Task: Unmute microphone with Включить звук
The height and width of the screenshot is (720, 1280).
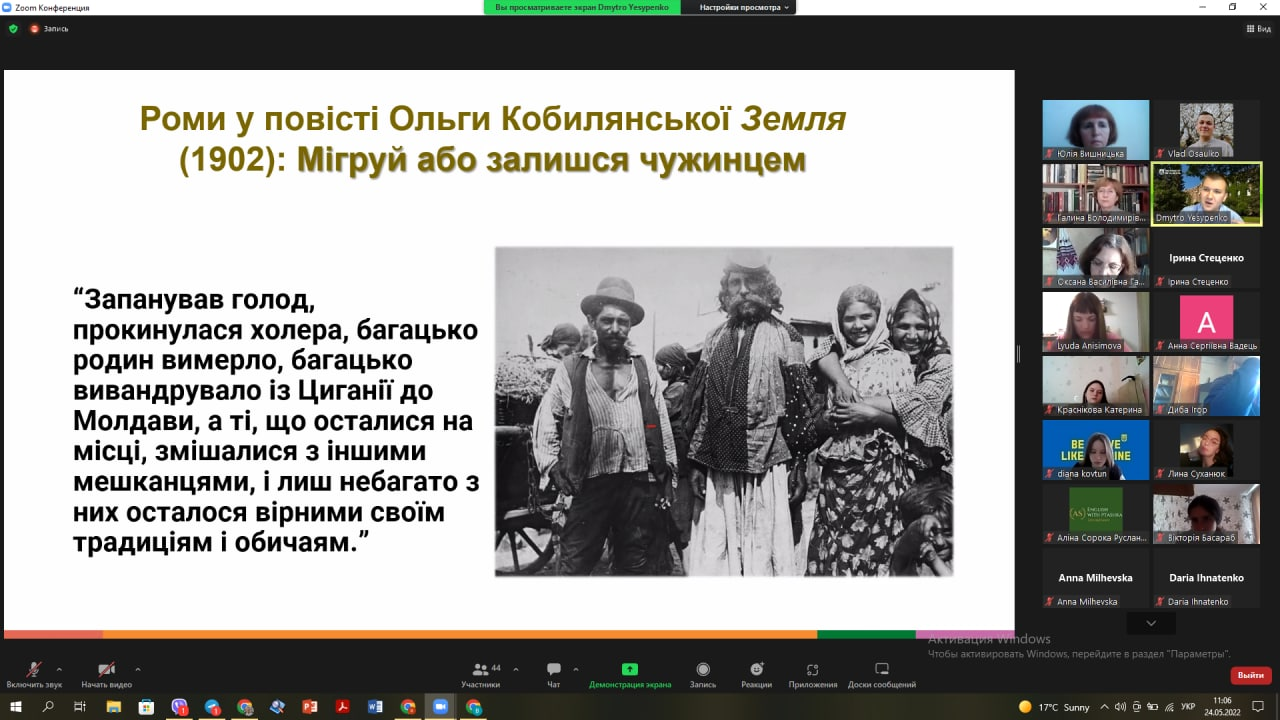Action: (x=33, y=670)
